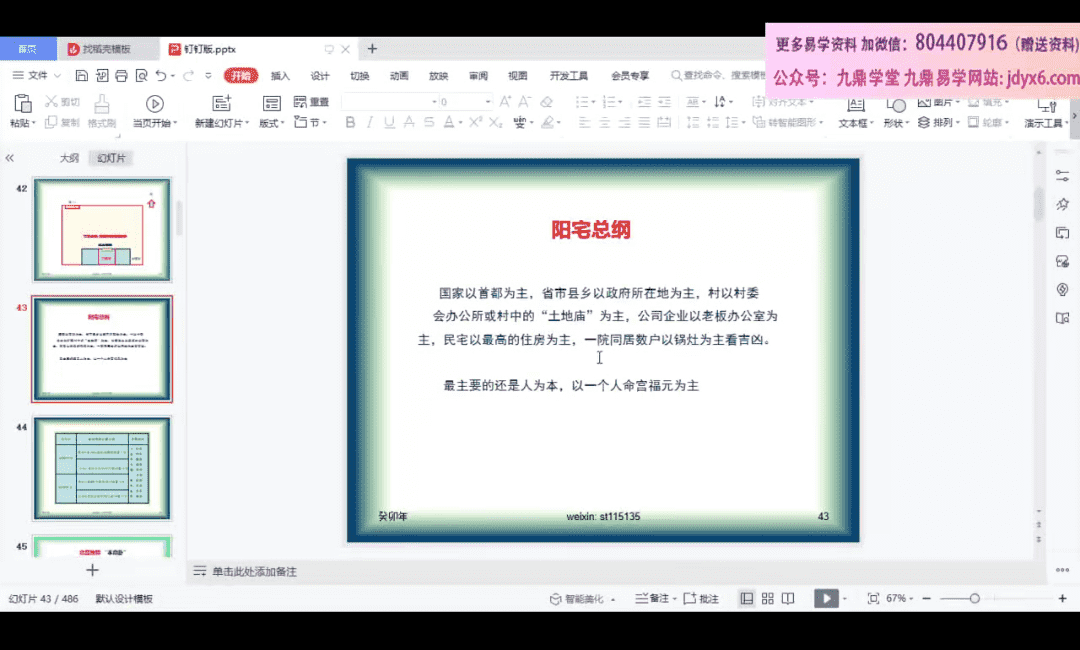Click the Undo arrow icon
This screenshot has height=650, width=1080.
160,76
